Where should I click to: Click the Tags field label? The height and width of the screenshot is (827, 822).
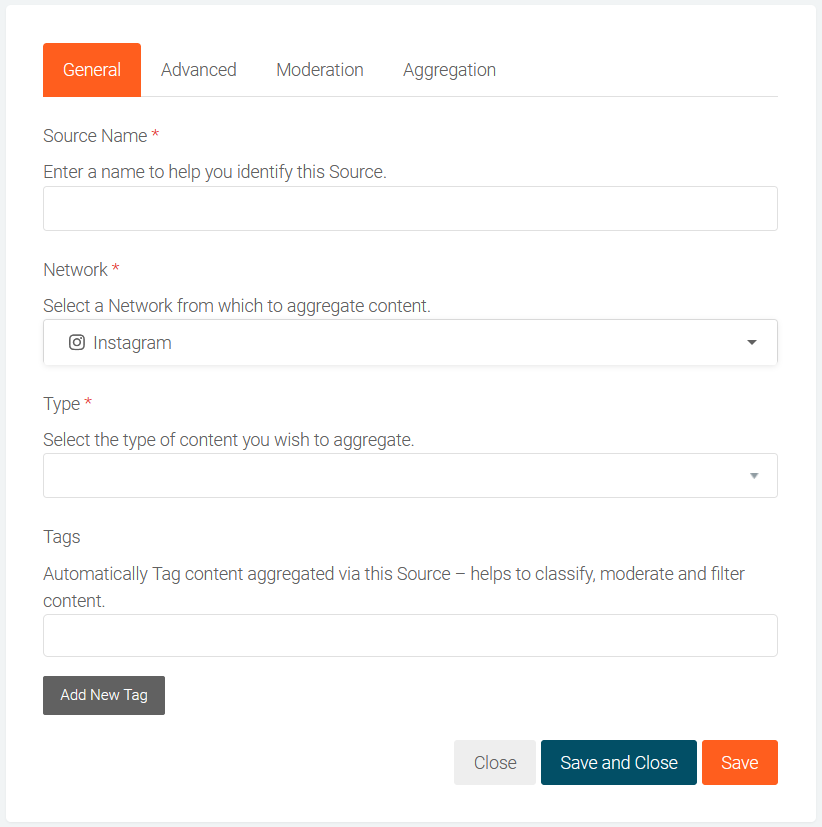(62, 537)
